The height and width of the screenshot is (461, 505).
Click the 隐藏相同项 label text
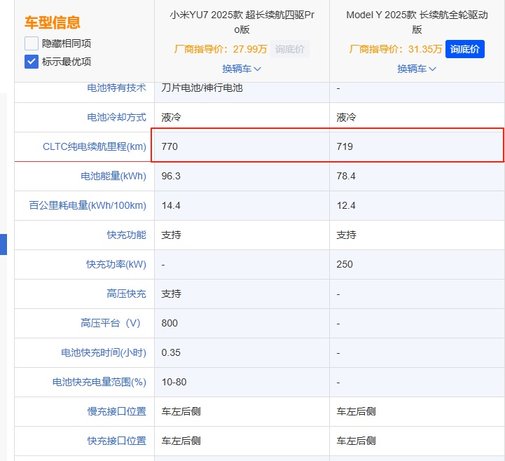[x=66, y=43]
